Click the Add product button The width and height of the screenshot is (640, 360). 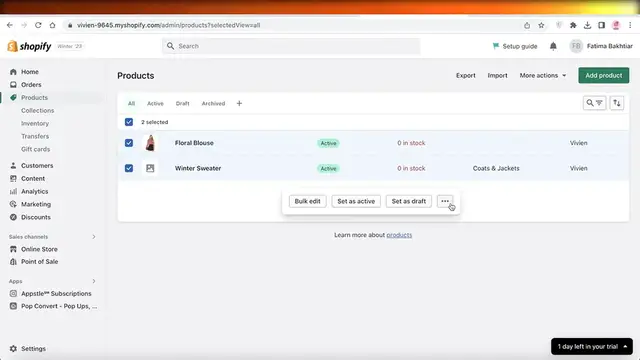click(x=604, y=76)
